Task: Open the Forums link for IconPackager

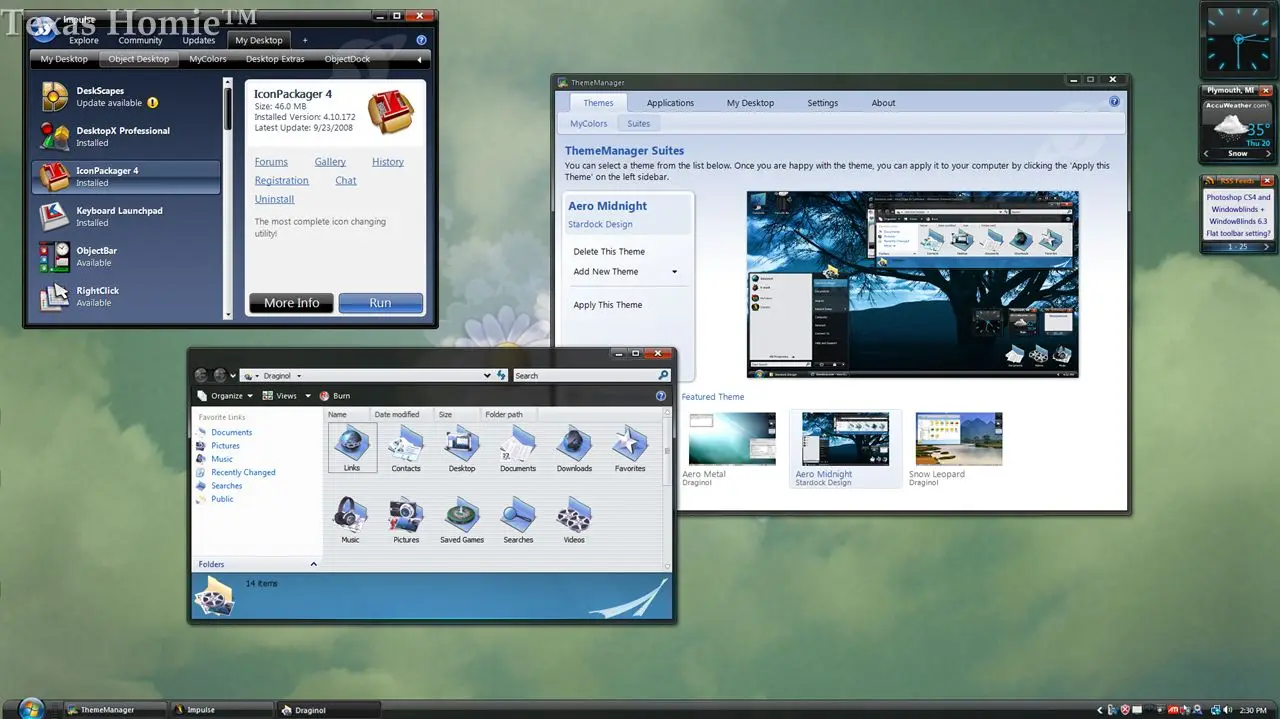Action: click(x=271, y=162)
